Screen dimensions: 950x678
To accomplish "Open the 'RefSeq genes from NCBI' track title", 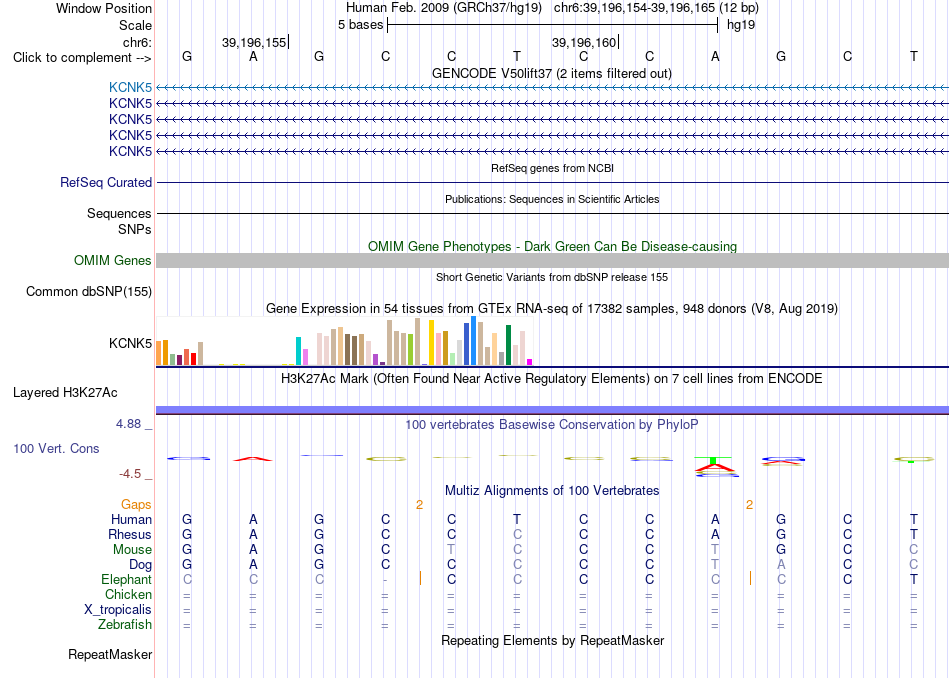I will 552,168.
